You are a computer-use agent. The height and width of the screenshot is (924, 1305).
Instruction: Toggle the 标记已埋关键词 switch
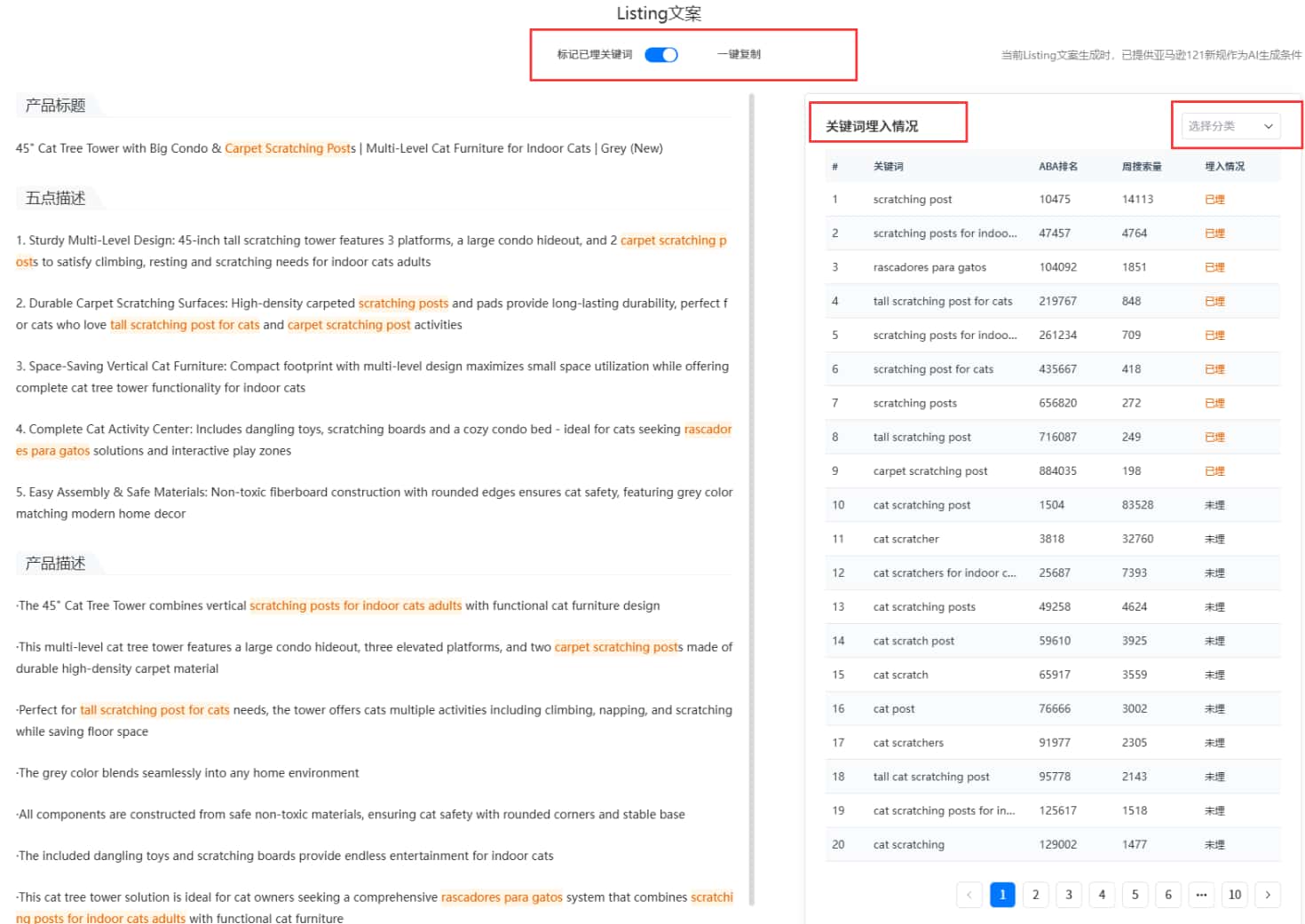click(660, 55)
